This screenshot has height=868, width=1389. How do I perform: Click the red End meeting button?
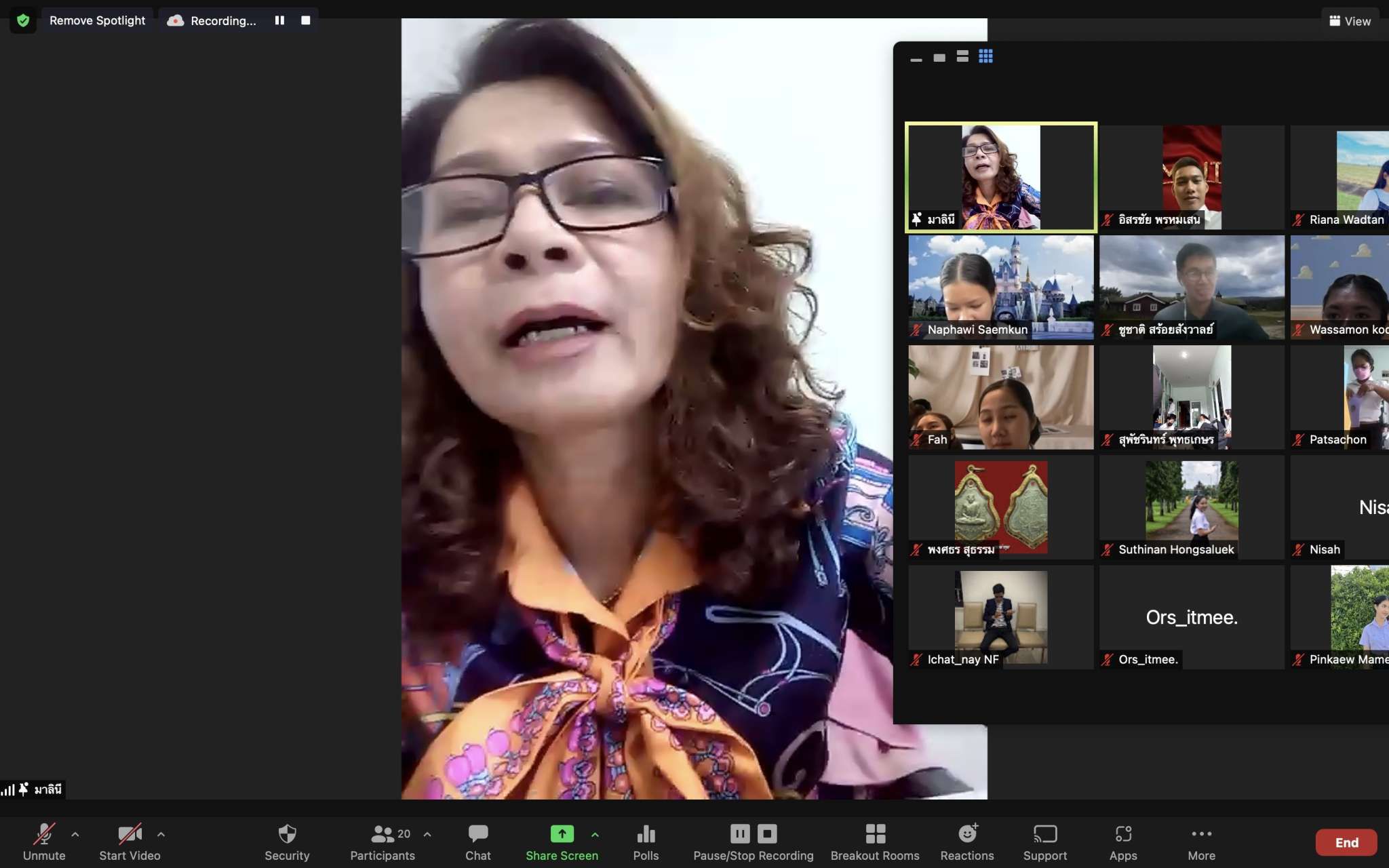click(x=1346, y=842)
